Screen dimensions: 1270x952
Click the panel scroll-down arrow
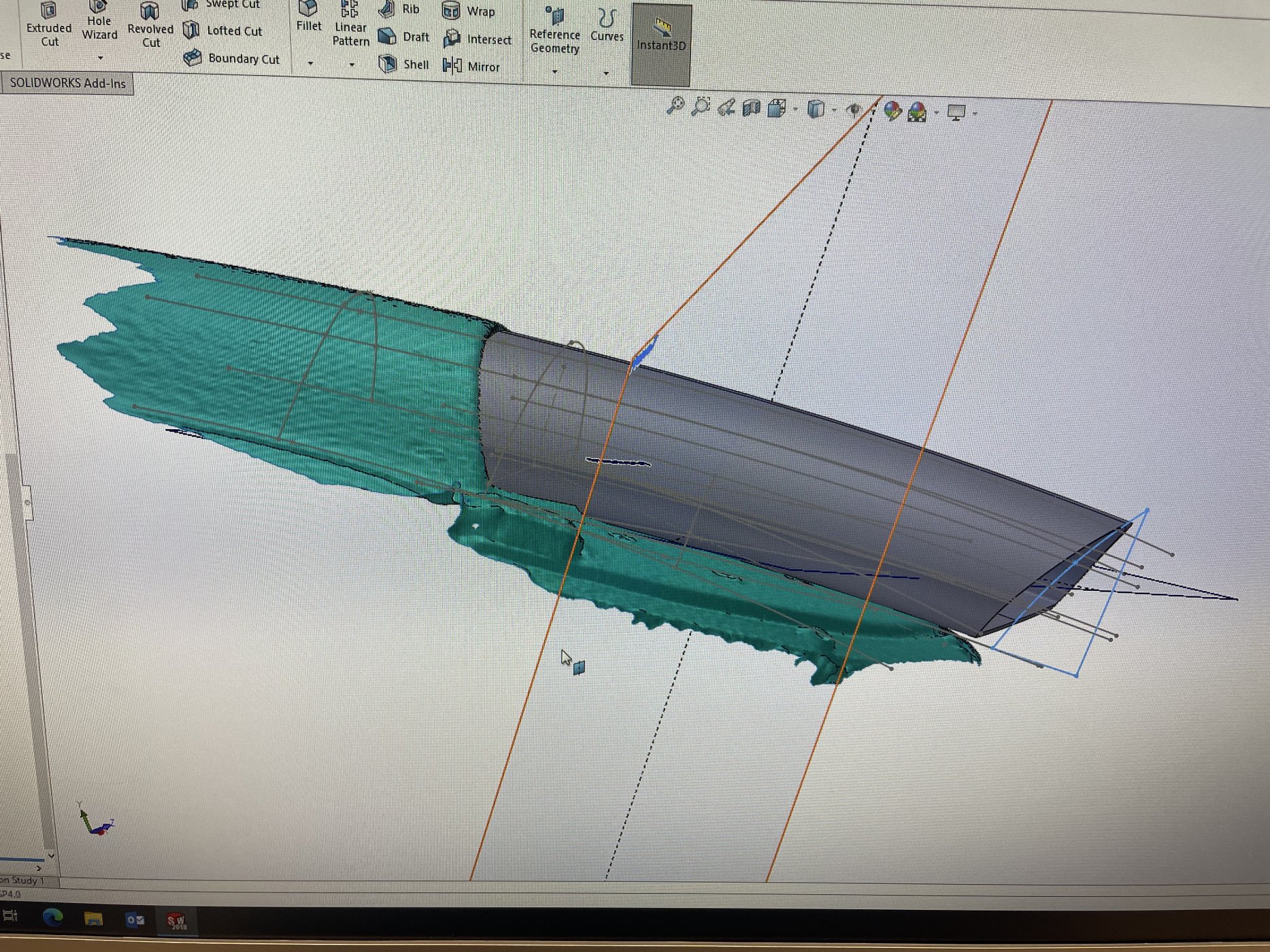click(x=50, y=855)
